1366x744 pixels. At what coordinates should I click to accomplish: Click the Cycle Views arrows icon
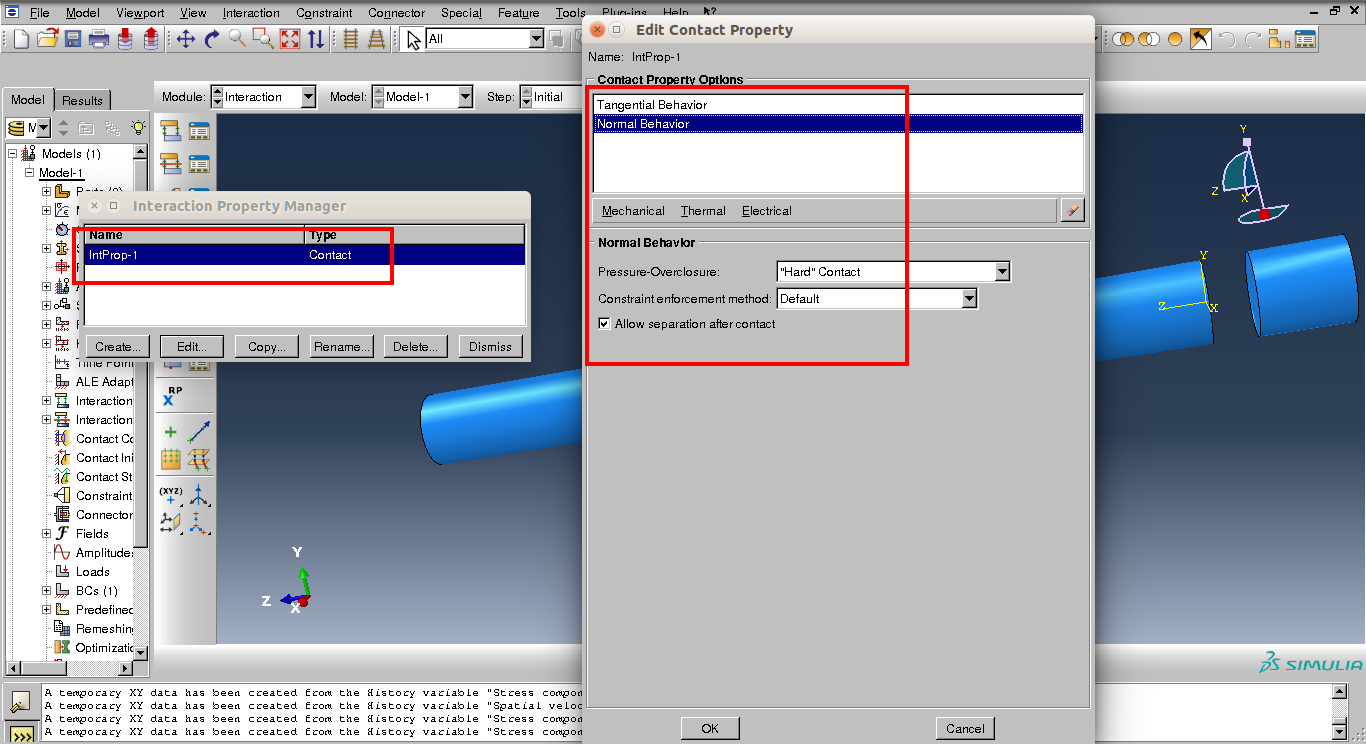tap(316, 39)
